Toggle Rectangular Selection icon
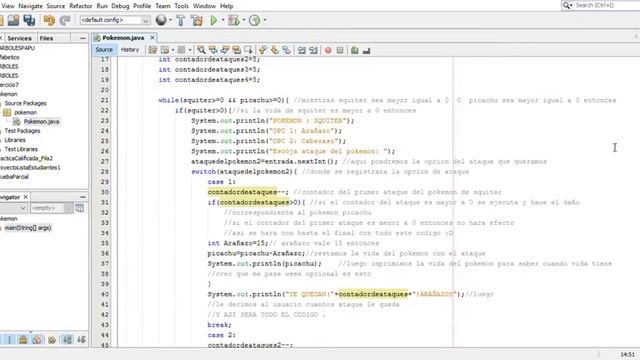 tap(248, 50)
